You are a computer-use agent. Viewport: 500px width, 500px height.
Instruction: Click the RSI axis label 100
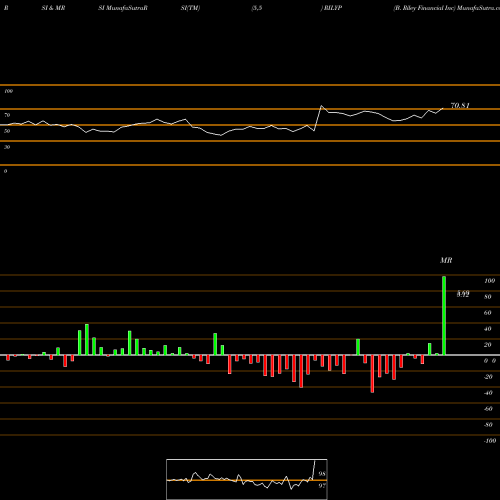(8, 91)
